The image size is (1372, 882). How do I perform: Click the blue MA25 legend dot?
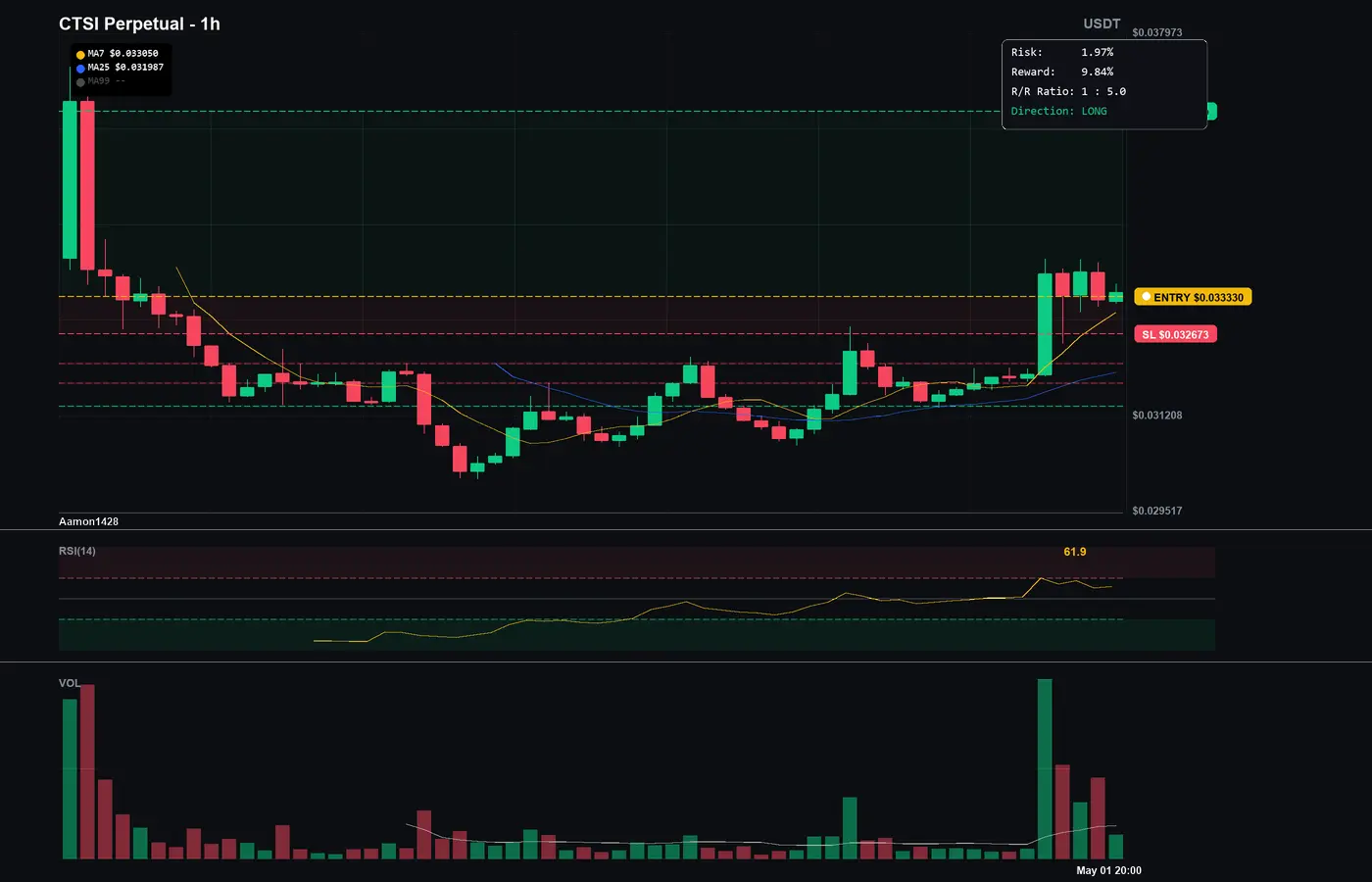80,69
